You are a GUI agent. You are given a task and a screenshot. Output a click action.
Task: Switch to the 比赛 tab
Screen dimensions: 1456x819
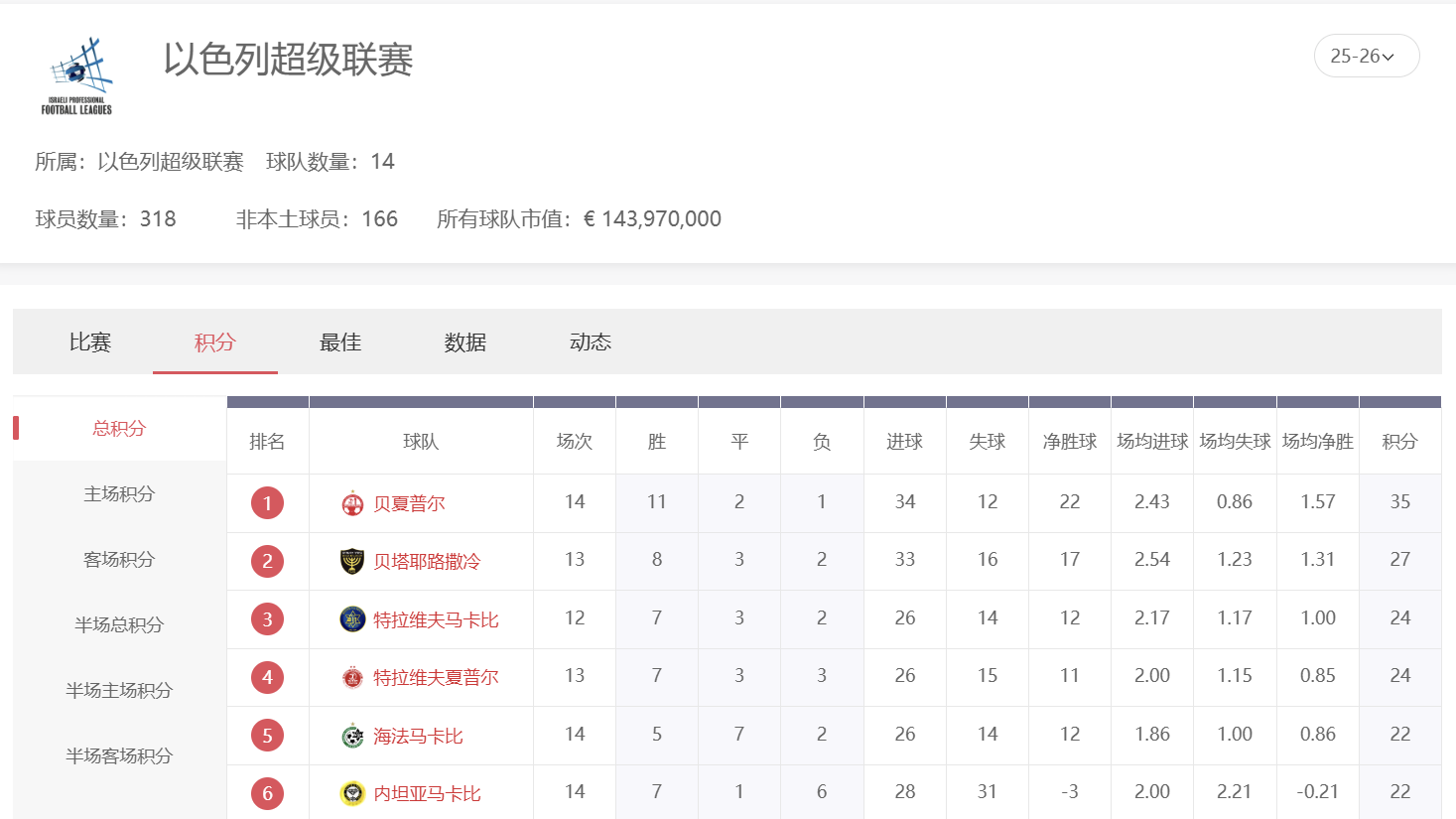pos(89,341)
